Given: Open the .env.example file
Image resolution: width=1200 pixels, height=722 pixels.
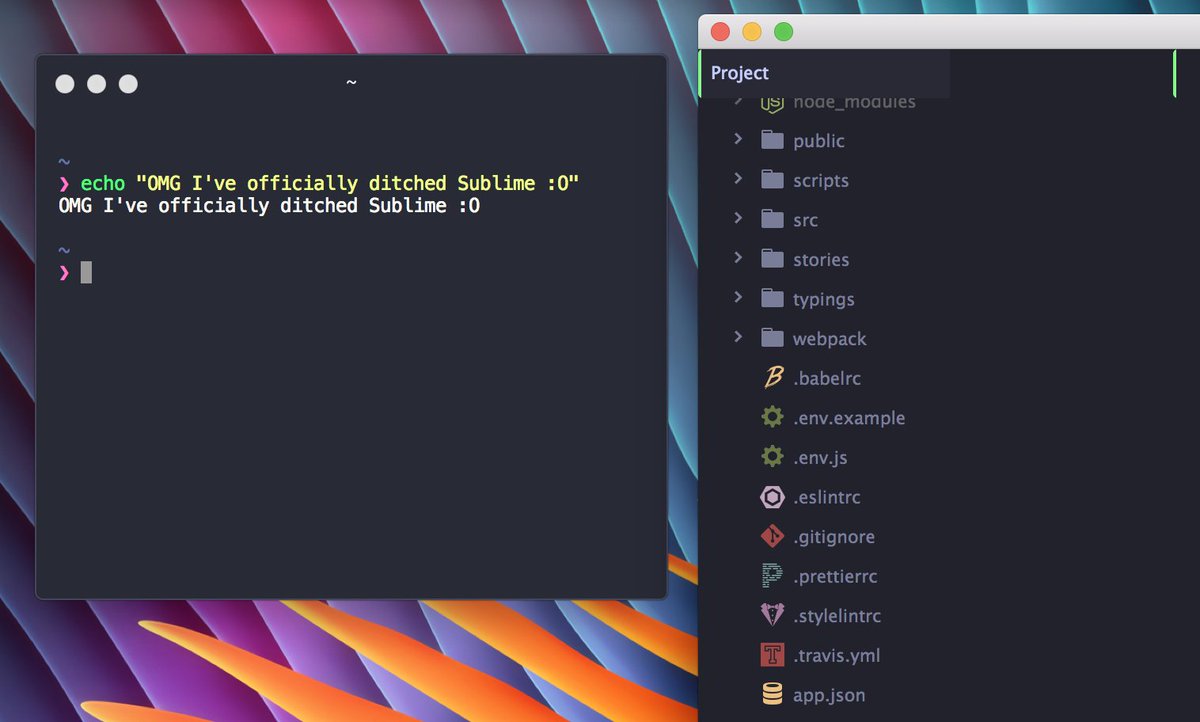Looking at the screenshot, I should tap(849, 418).
